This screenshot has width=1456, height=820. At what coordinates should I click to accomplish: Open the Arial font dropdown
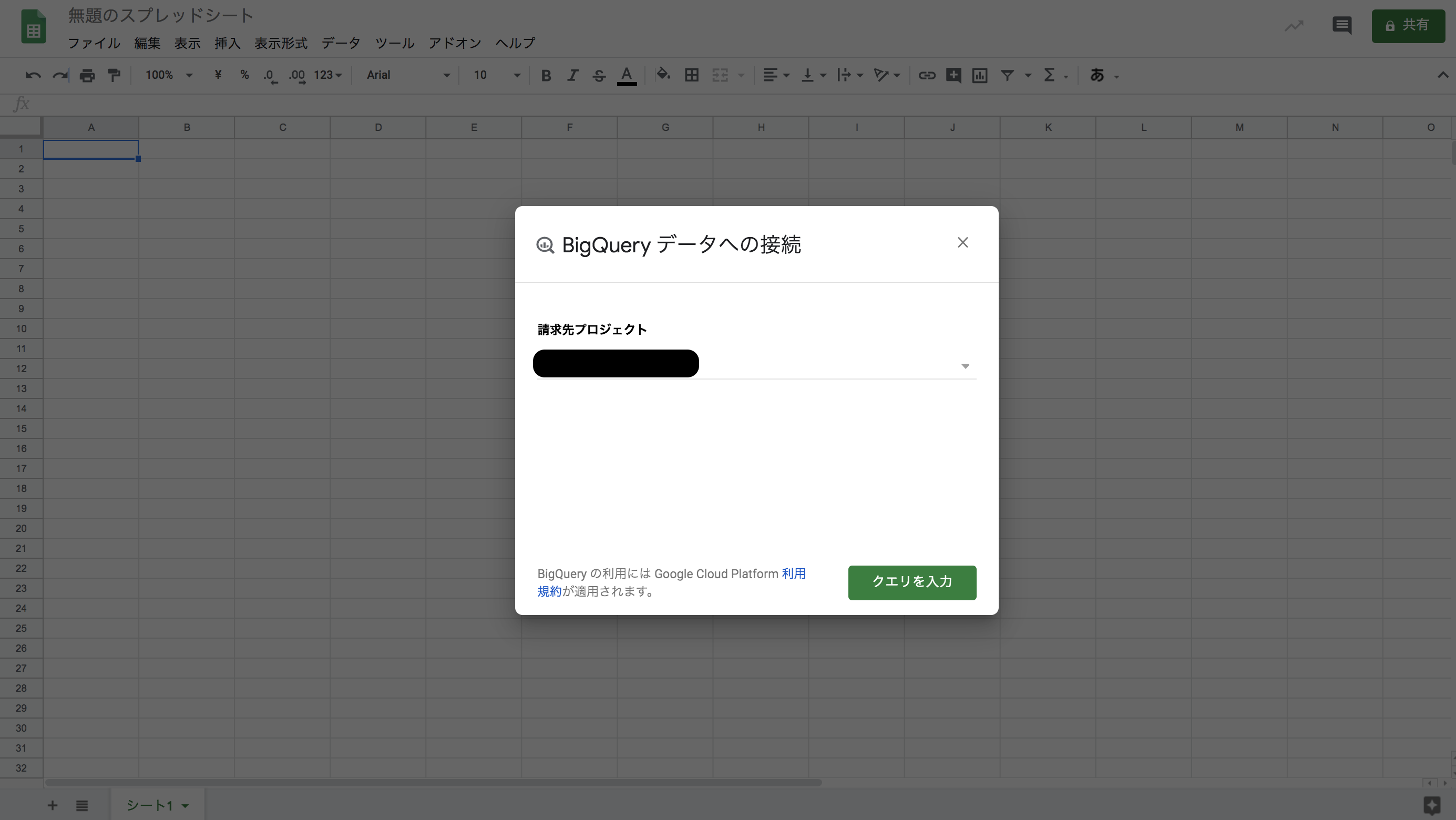408,75
